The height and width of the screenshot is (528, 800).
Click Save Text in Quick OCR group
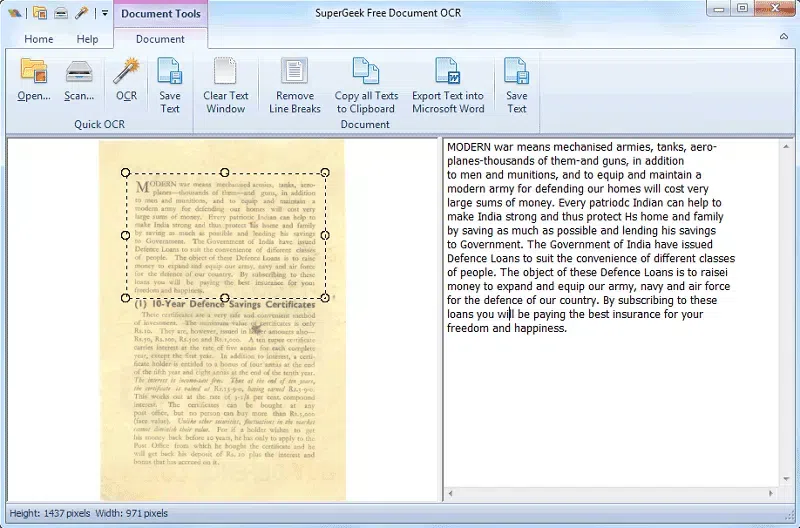click(170, 85)
